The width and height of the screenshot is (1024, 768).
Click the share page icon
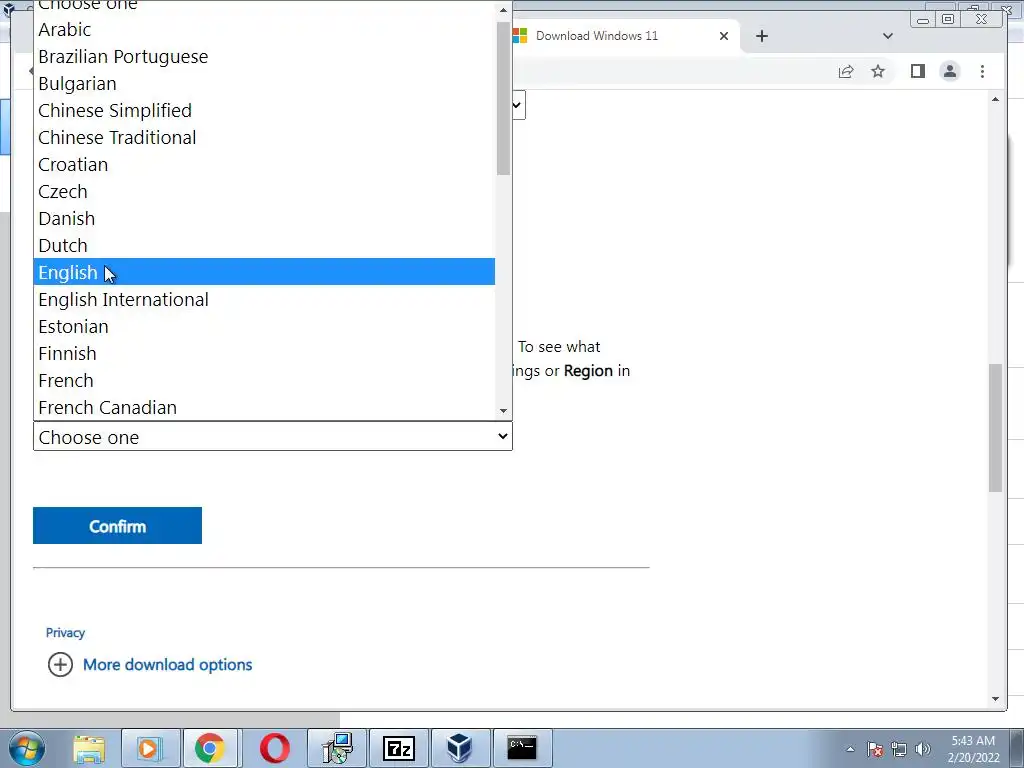point(846,72)
